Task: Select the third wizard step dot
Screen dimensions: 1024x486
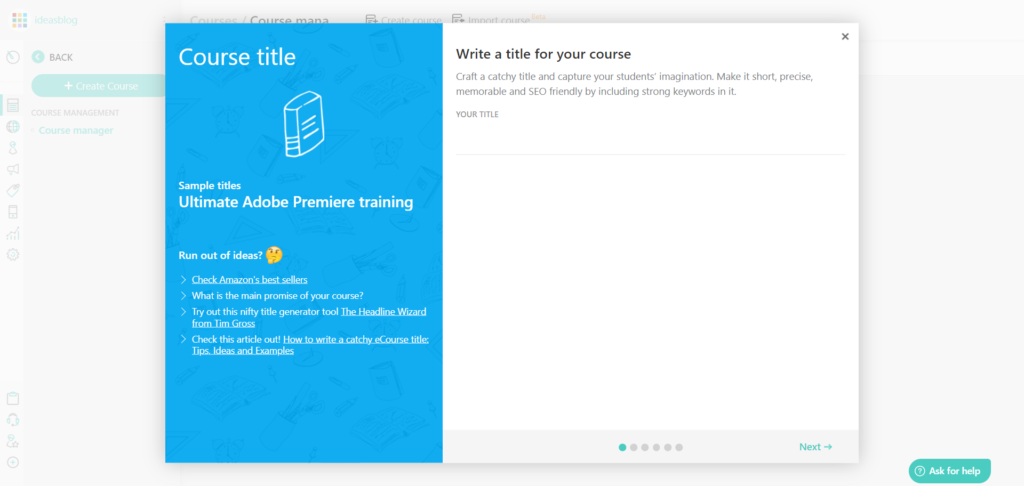Action: 645,447
